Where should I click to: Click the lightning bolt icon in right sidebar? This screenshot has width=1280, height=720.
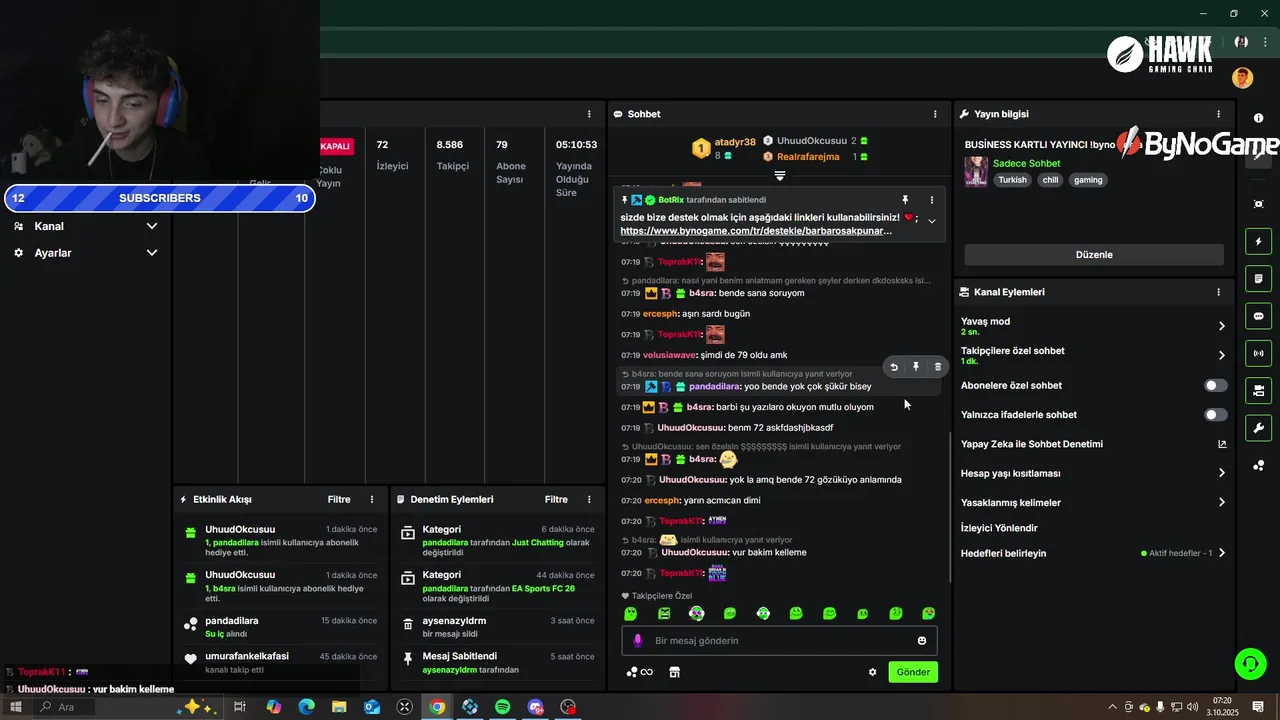pos(1258,241)
